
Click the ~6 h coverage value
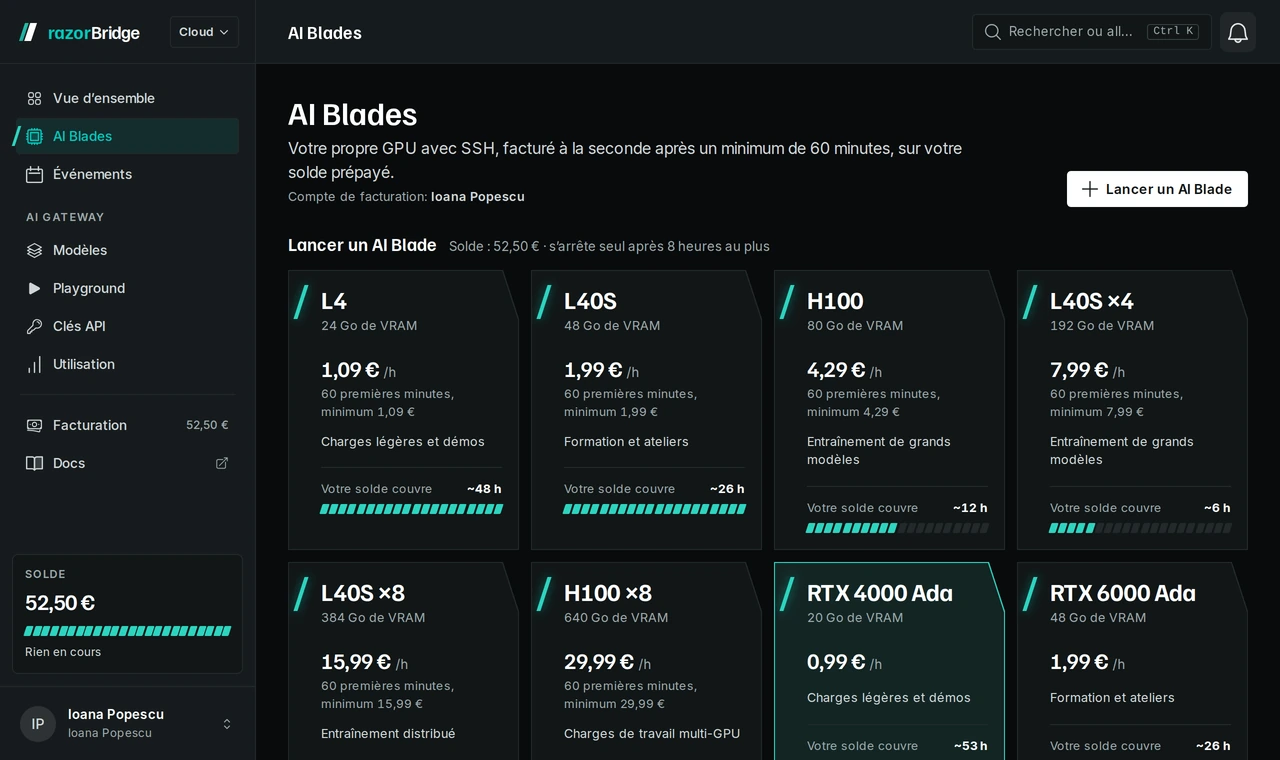pos(1217,508)
